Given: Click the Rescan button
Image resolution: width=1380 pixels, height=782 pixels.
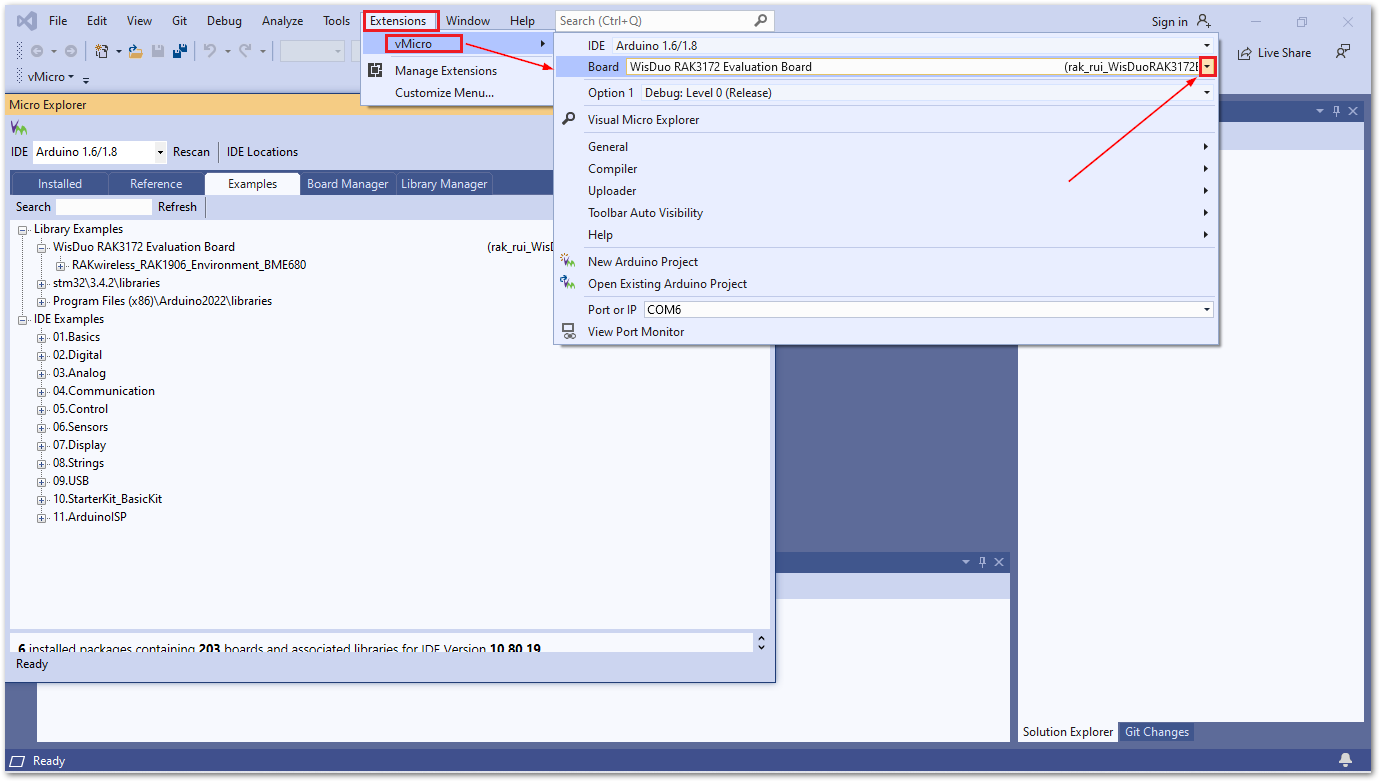Looking at the screenshot, I should [191, 152].
